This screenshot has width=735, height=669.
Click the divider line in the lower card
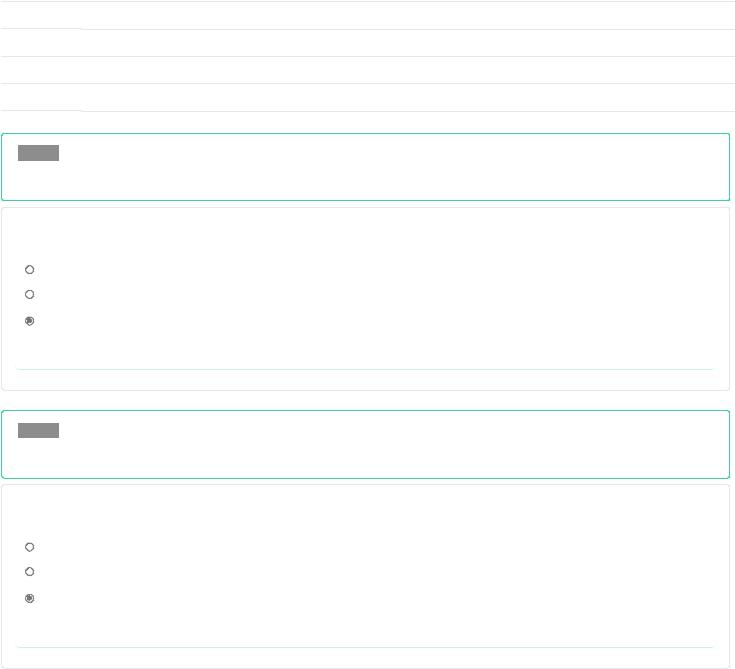click(x=365, y=647)
